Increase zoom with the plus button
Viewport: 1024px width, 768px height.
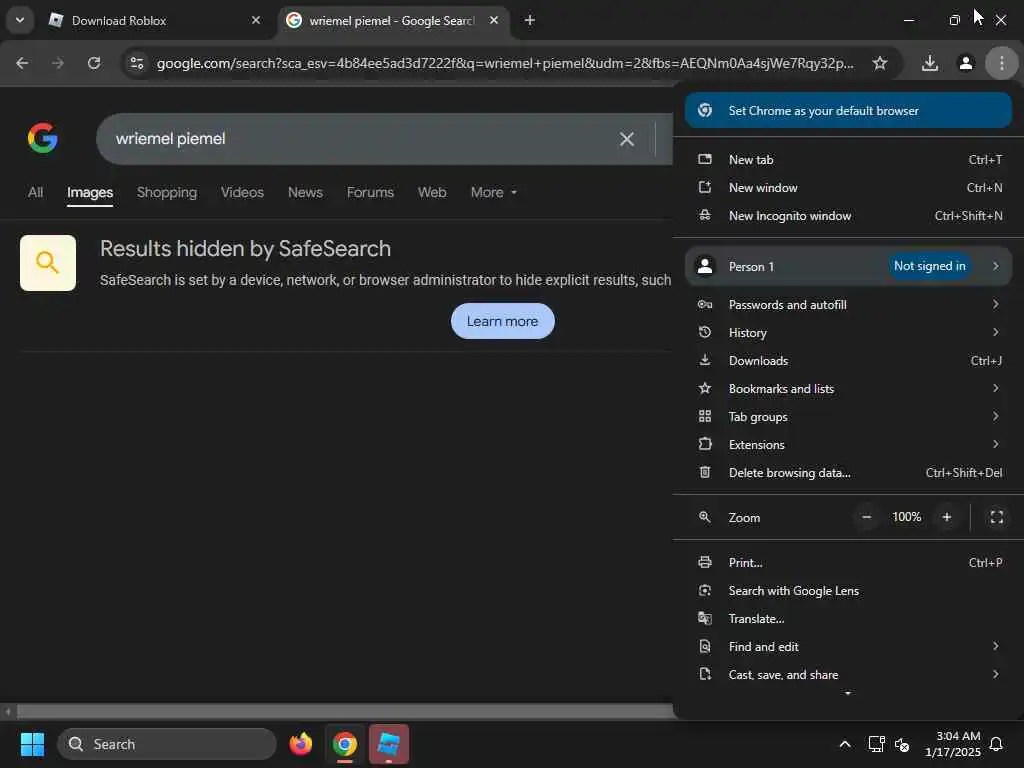947,517
